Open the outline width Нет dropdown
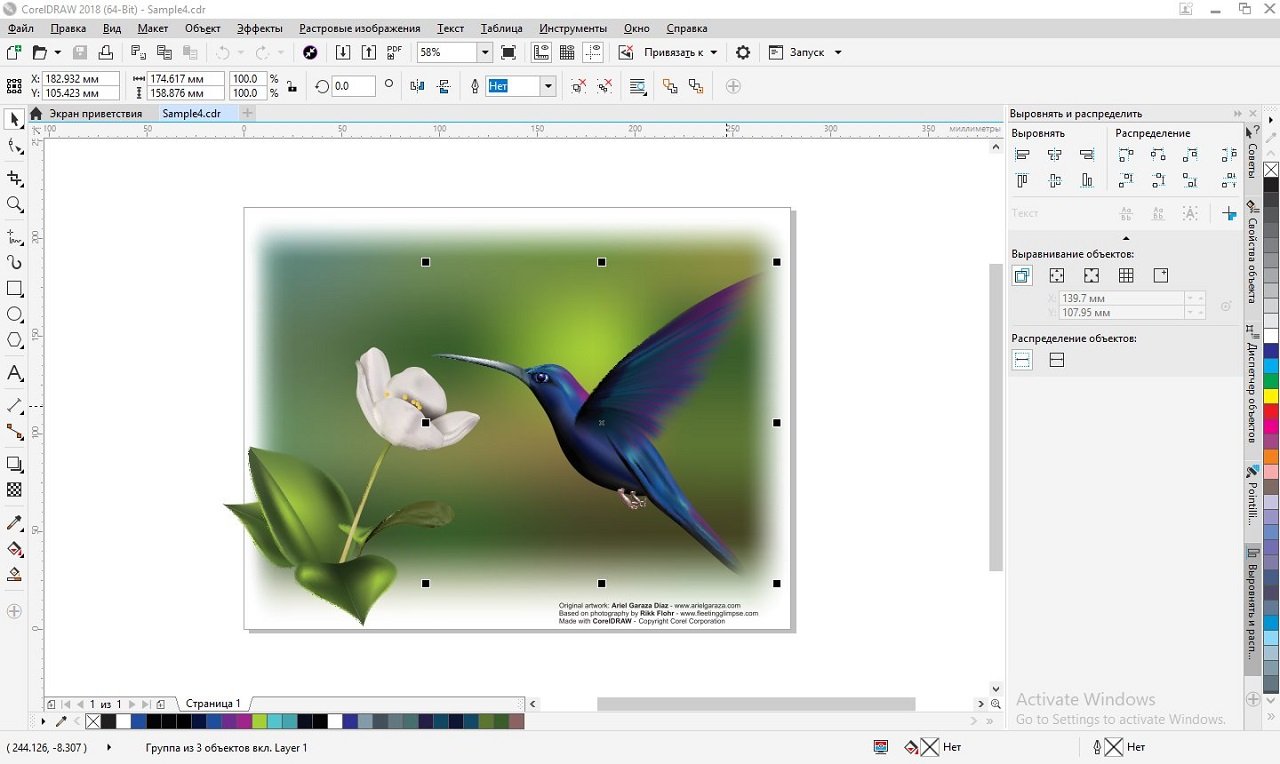Image resolution: width=1280 pixels, height=764 pixels. coord(548,87)
